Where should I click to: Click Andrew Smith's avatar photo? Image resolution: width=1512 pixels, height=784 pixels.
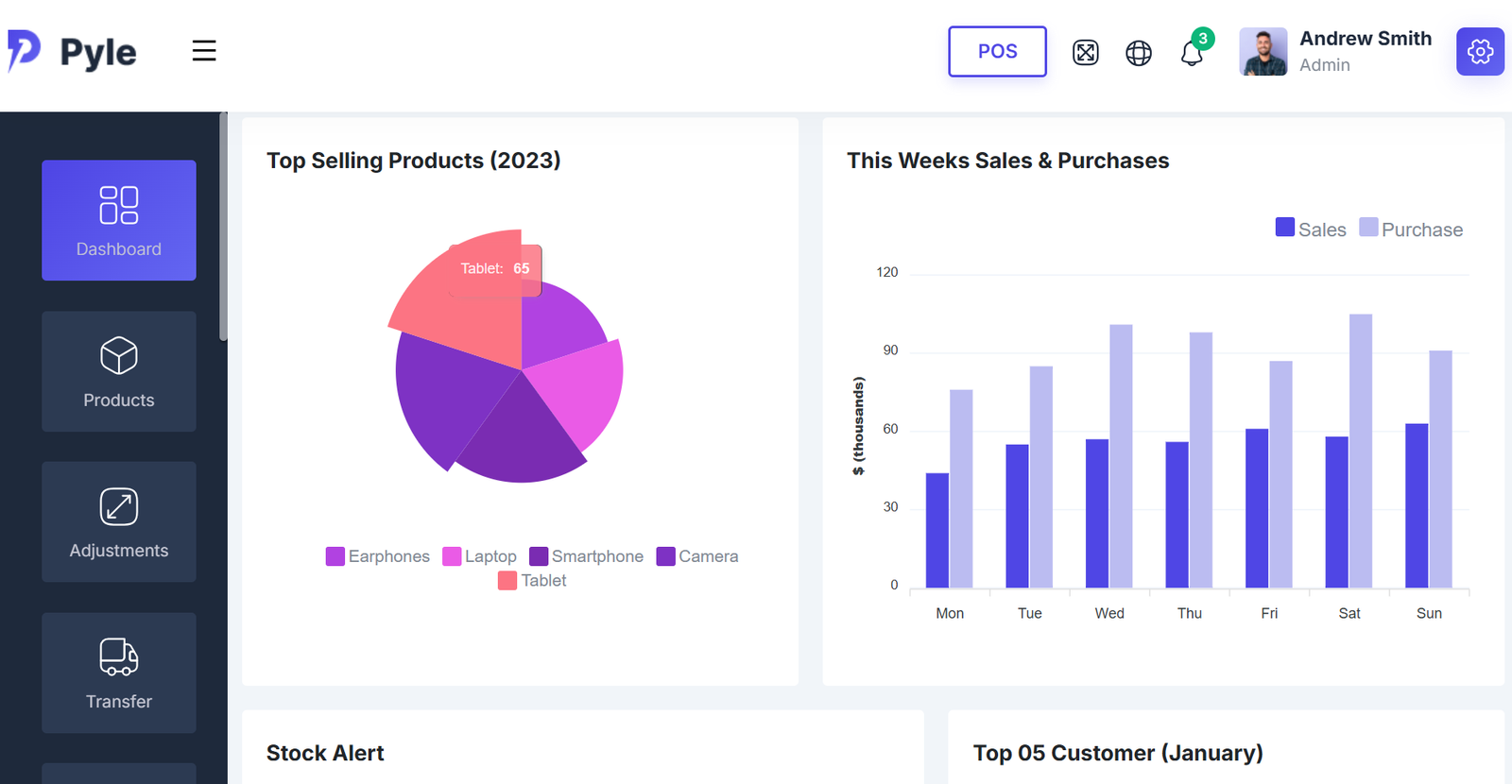1263,52
